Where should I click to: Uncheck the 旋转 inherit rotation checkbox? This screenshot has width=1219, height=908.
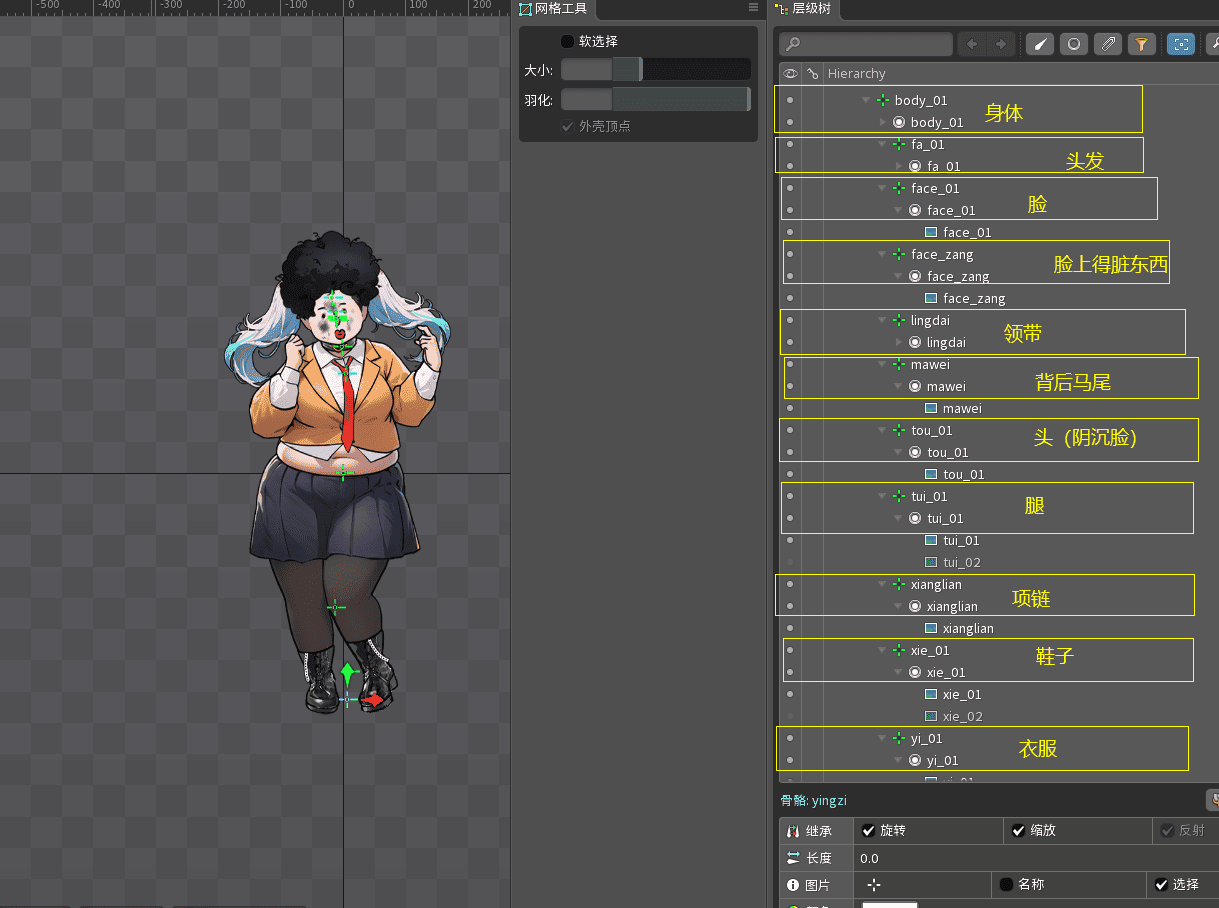click(868, 831)
